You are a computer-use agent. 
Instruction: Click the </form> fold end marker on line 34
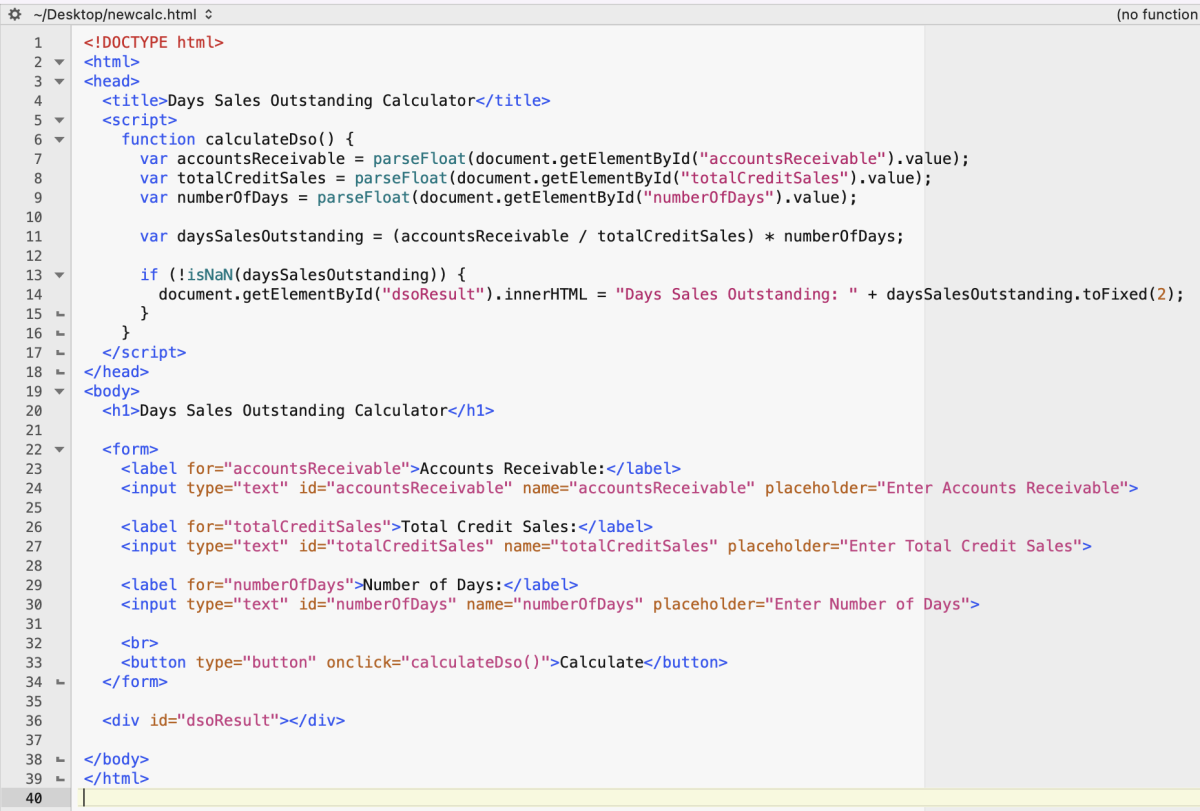pyautogui.click(x=59, y=682)
